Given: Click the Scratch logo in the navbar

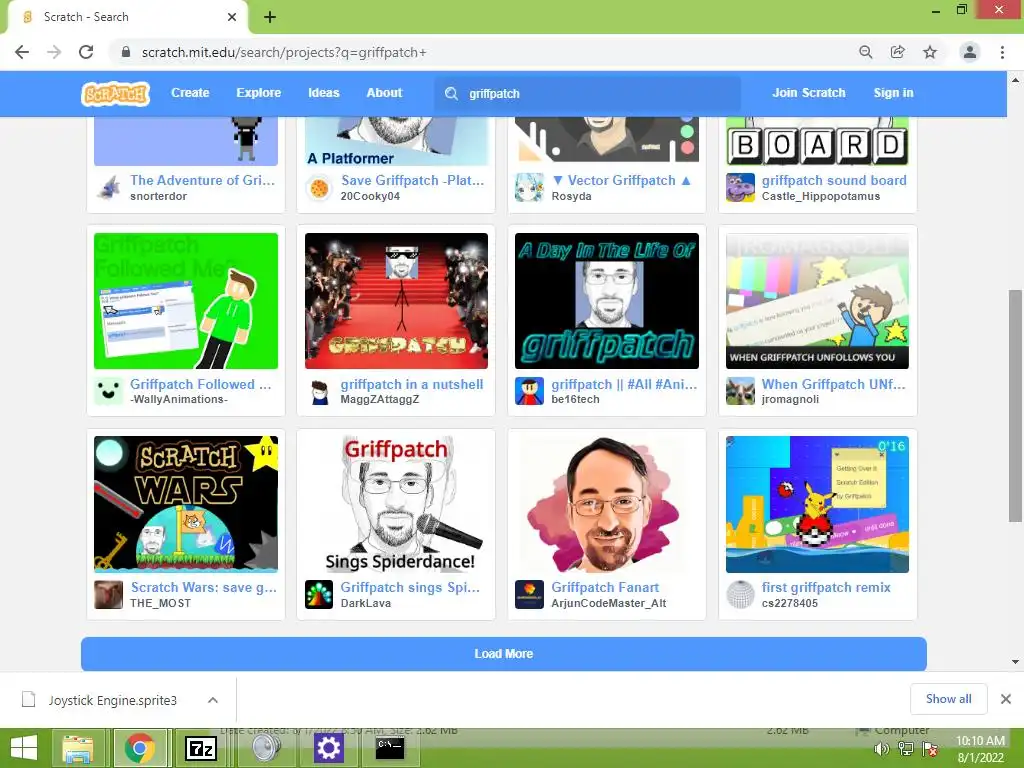Looking at the screenshot, I should coord(115,93).
